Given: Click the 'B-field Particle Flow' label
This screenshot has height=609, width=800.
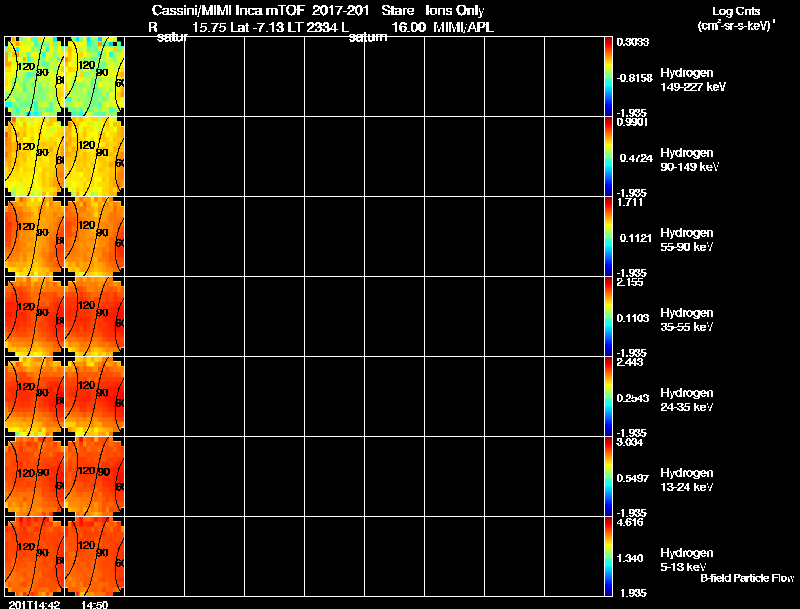Looking at the screenshot, I should pyautogui.click(x=747, y=578).
